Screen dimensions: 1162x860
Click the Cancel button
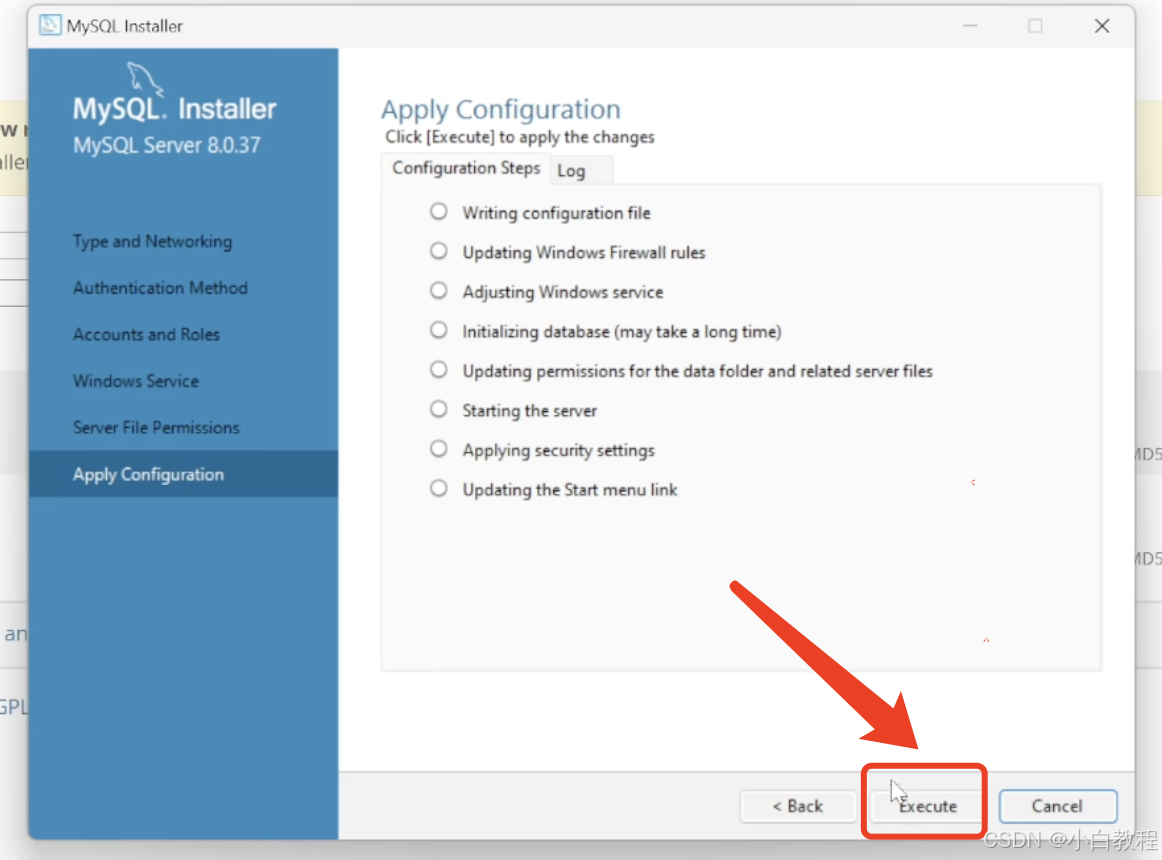tap(1058, 806)
